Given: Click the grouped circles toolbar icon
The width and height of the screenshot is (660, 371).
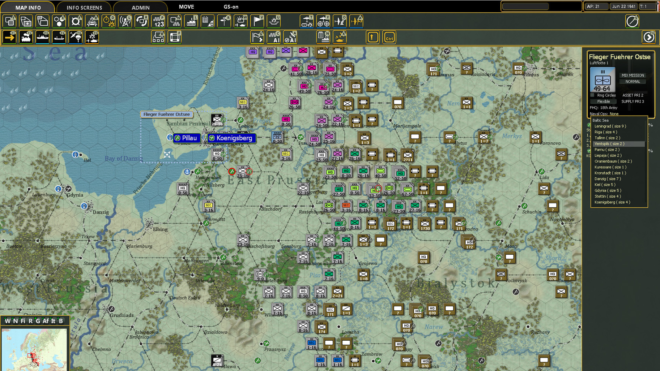Looking at the screenshot, I should (x=59, y=21).
